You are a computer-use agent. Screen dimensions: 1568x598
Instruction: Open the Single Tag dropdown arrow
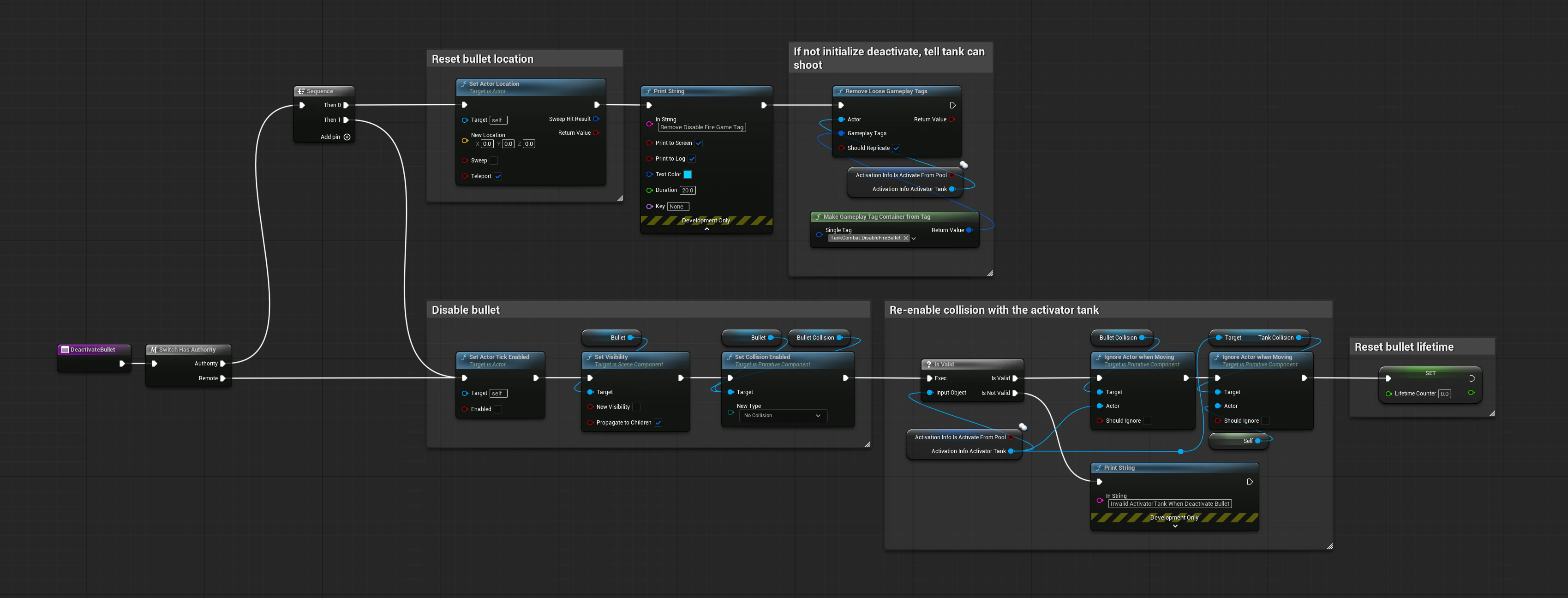point(914,239)
